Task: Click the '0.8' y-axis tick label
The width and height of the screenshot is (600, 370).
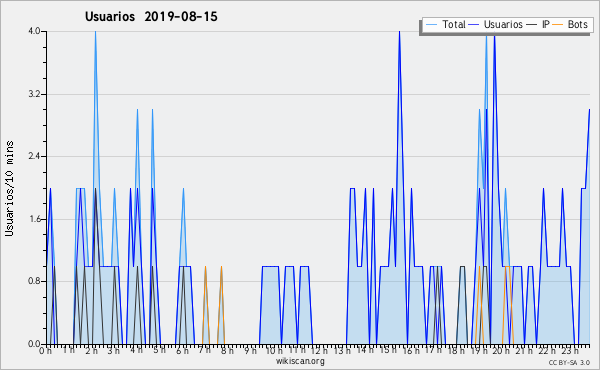Action: 34,282
